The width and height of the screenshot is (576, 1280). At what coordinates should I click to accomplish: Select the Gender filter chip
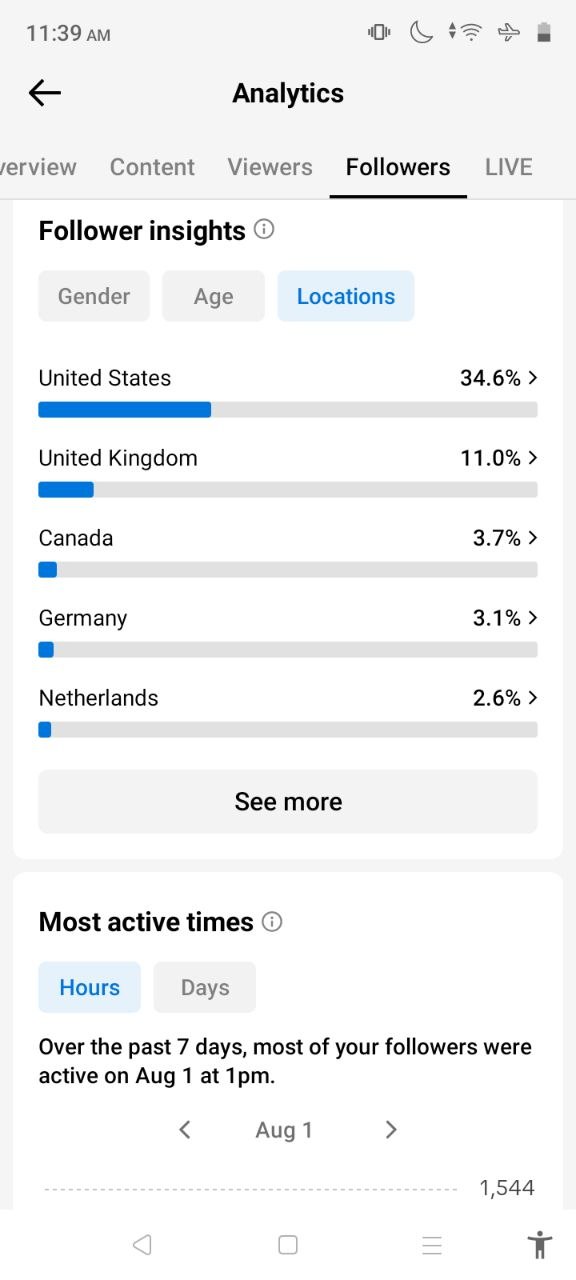94,296
